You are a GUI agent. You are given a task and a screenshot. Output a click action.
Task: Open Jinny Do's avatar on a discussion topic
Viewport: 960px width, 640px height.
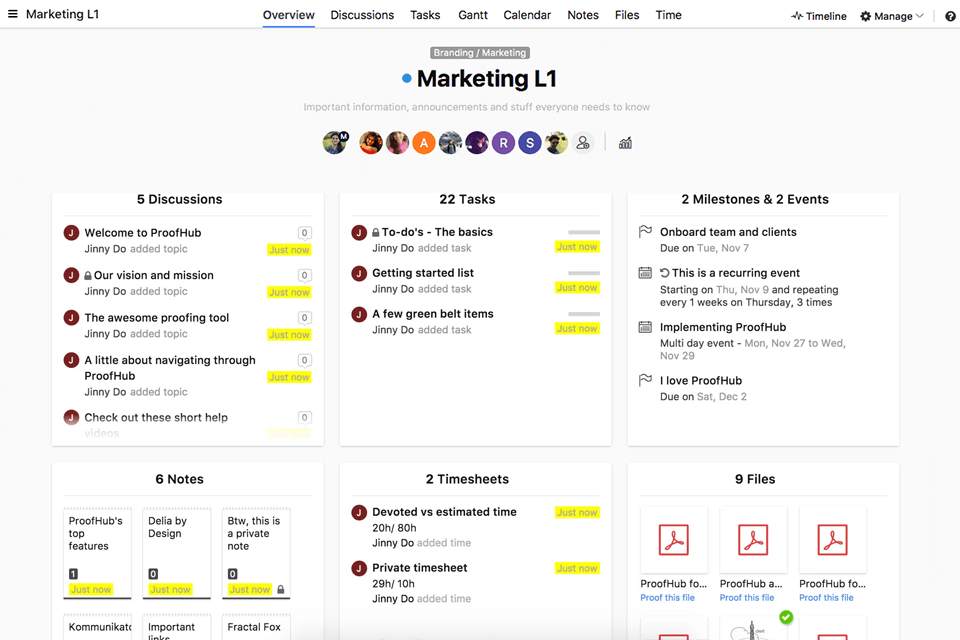coord(70,232)
